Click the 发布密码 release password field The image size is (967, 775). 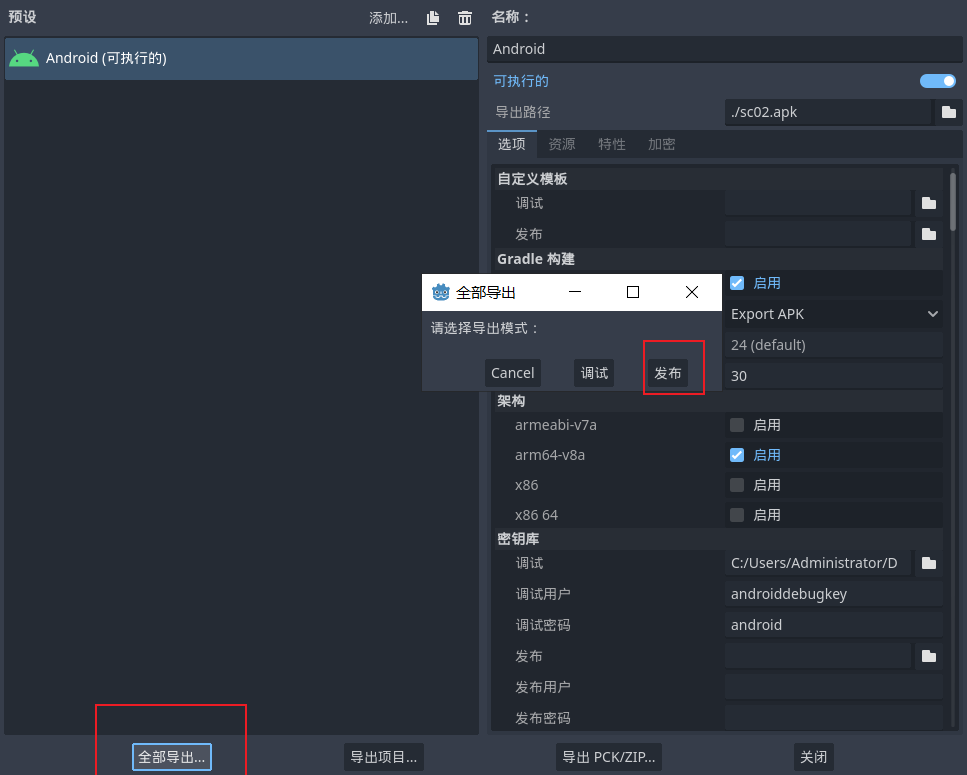834,718
